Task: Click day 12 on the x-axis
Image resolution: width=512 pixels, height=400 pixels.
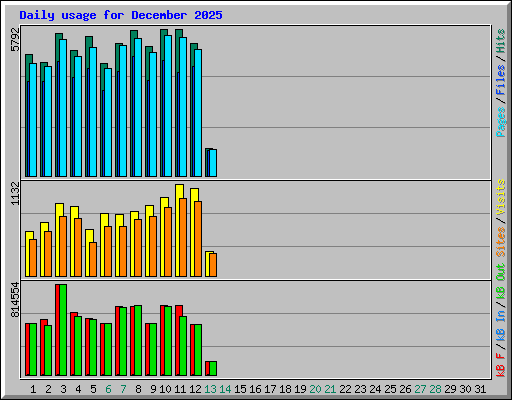Action: pos(195,389)
